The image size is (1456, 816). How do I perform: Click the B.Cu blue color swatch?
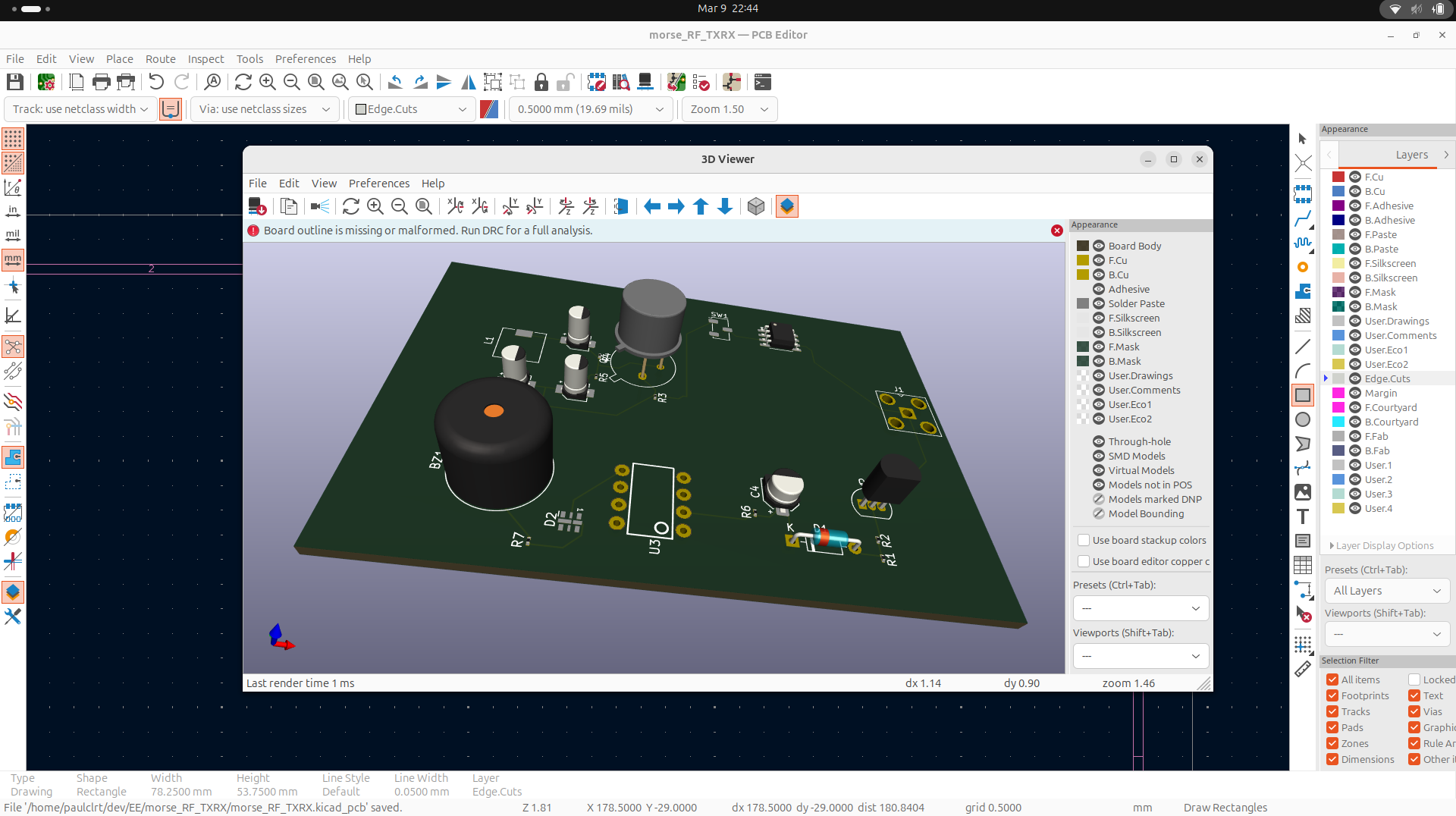tap(1338, 191)
